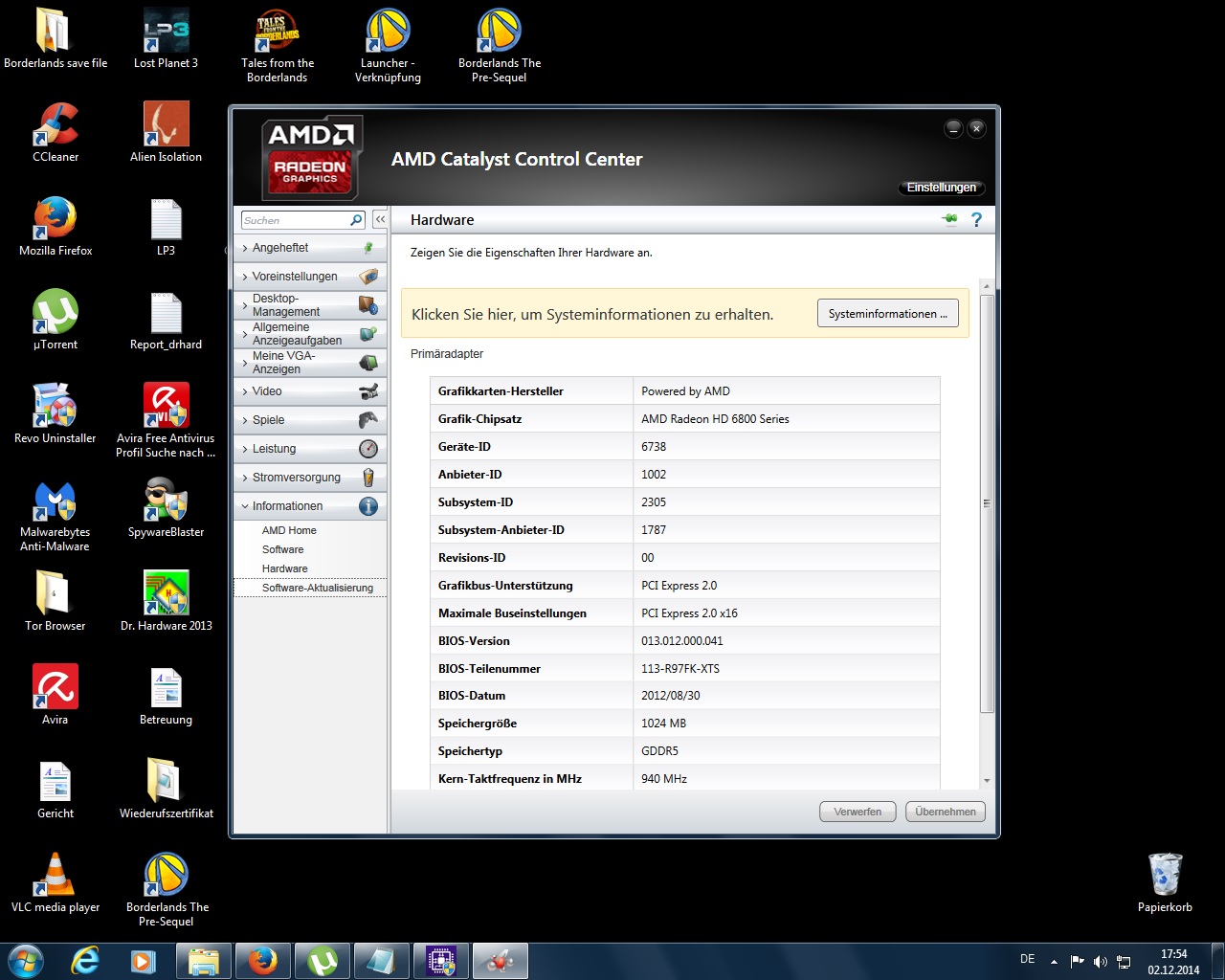Show hidden tray icons arrow
The image size is (1225, 980).
pyautogui.click(x=1054, y=961)
